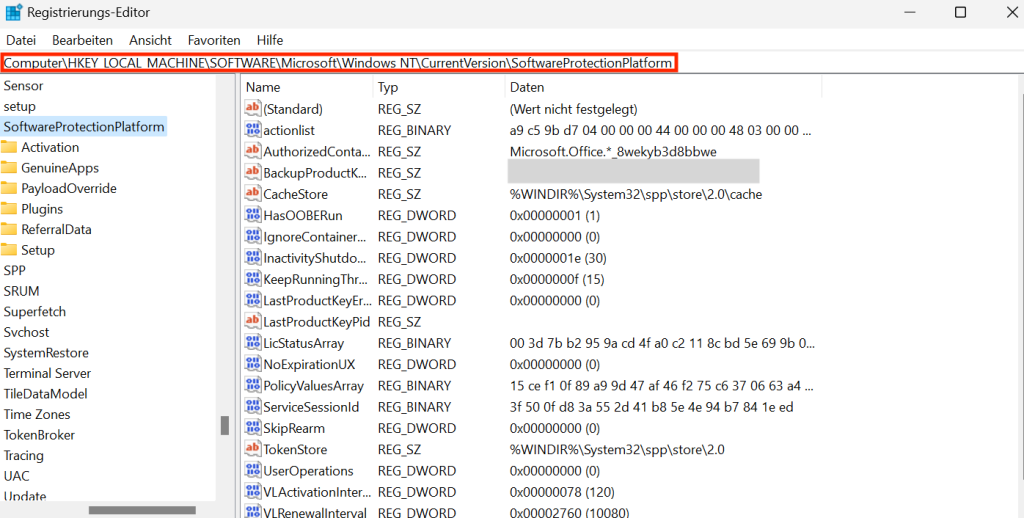
Task: Select the TokenStore string value icon
Action: (x=252, y=449)
